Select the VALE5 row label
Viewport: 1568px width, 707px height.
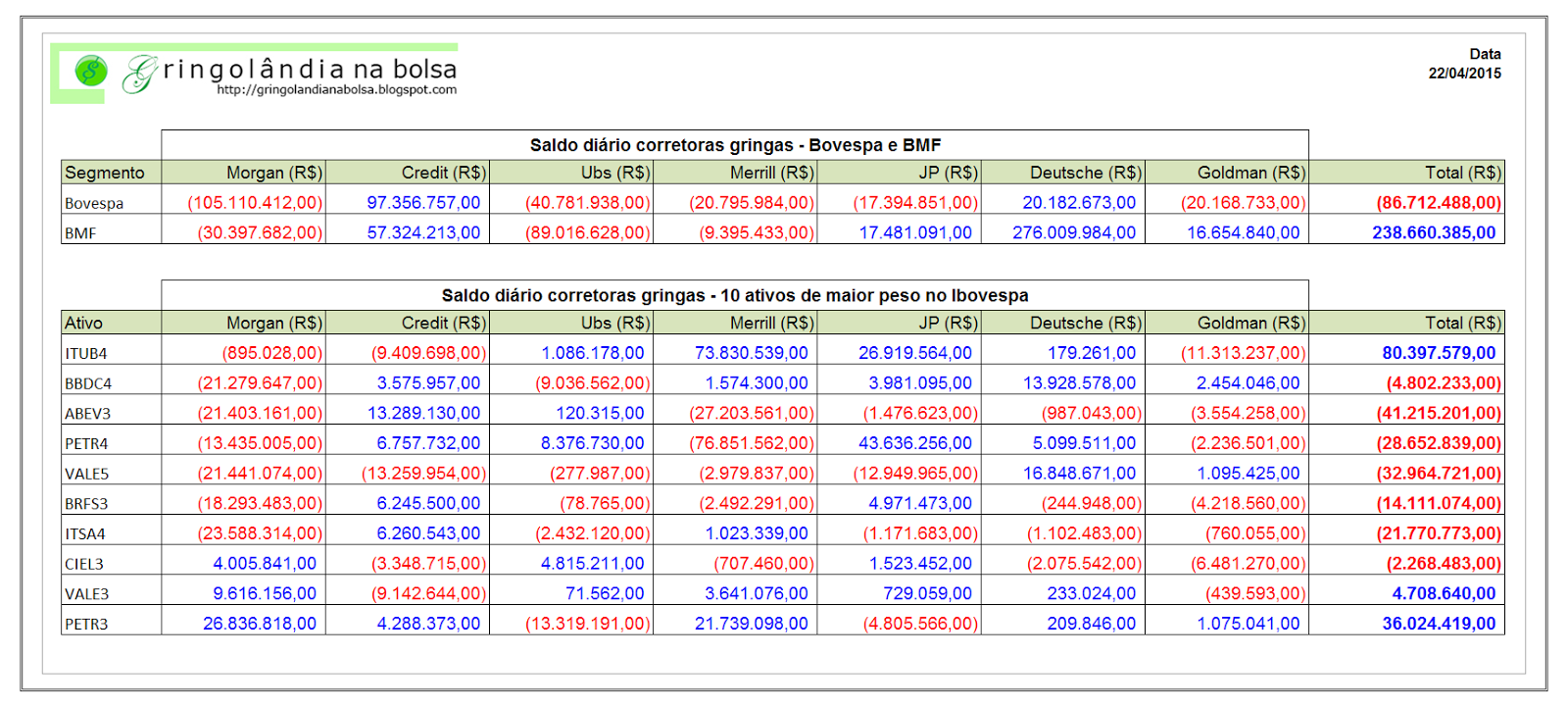coord(86,475)
